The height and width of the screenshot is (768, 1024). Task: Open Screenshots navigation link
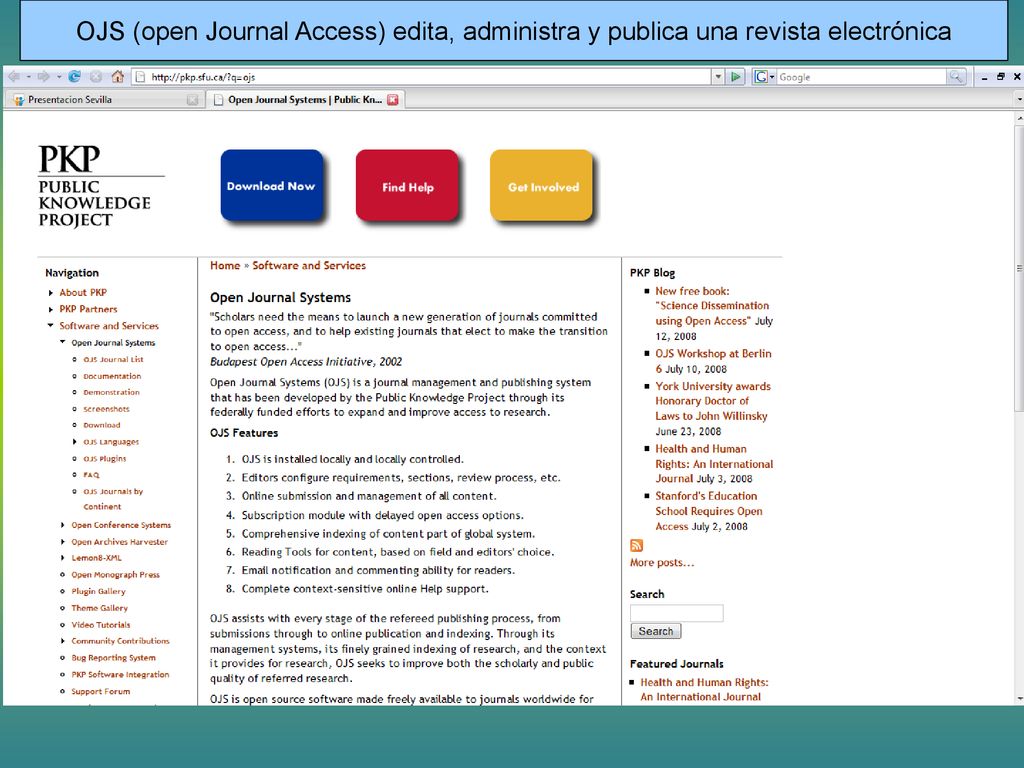click(106, 409)
